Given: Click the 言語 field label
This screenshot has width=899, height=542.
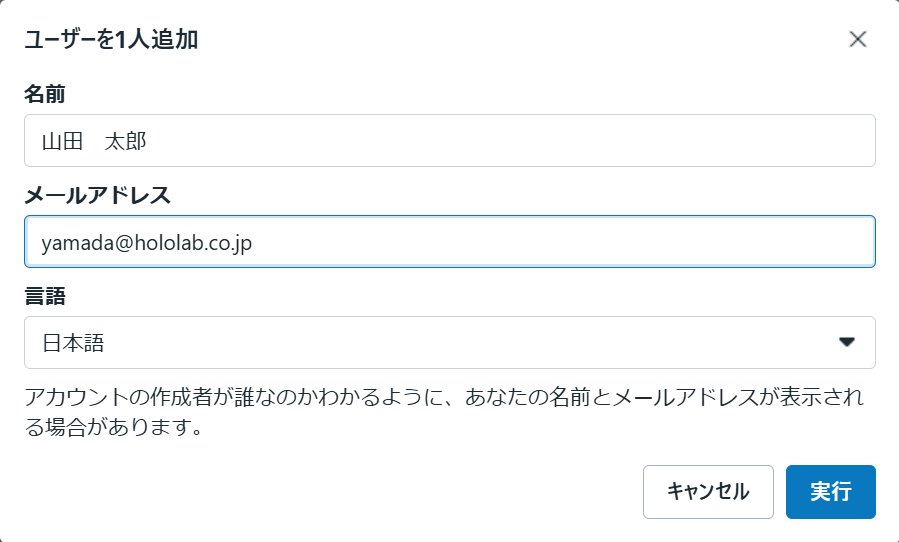Looking at the screenshot, I should (45, 296).
